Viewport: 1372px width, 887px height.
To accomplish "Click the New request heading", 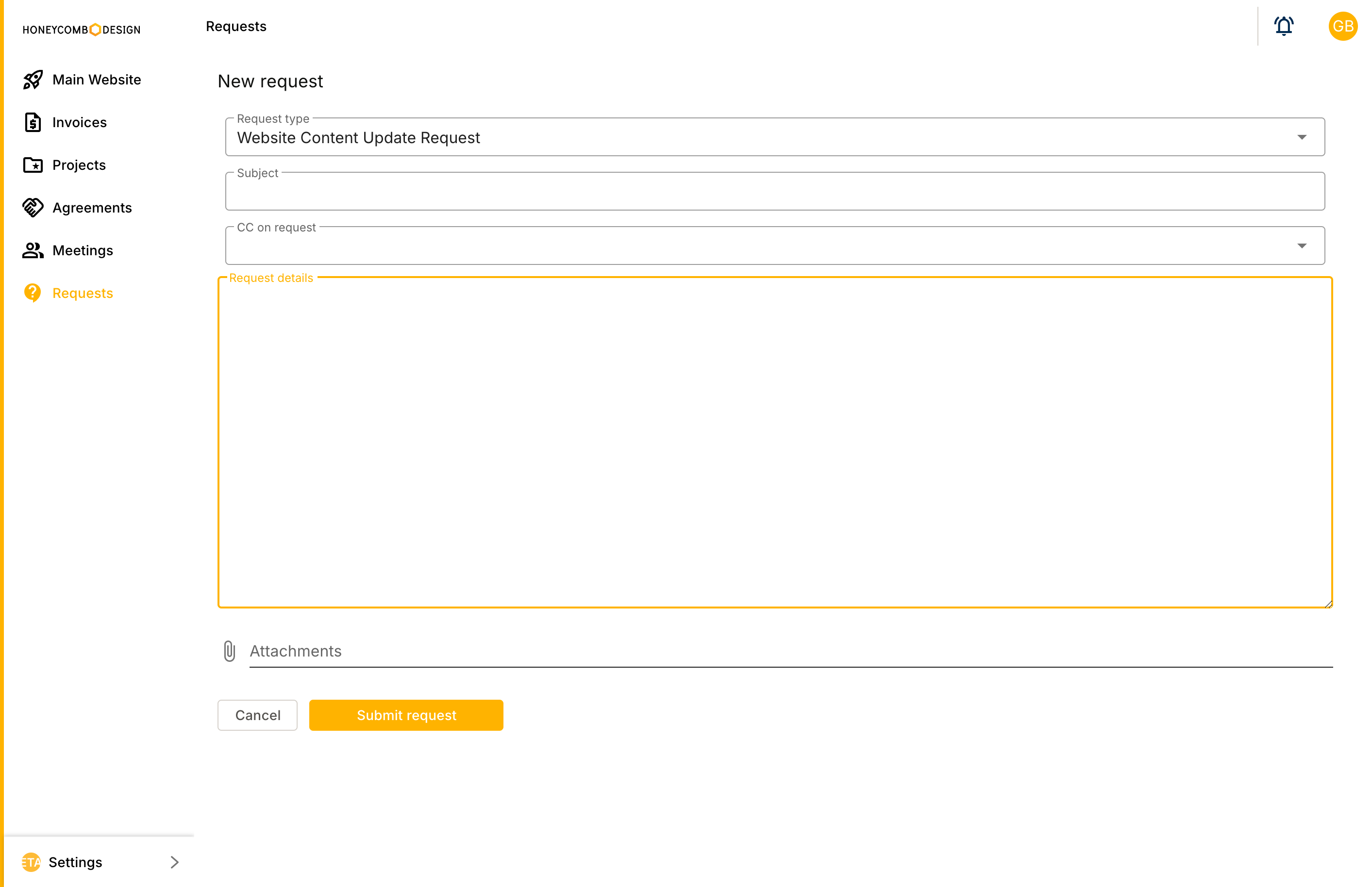I will click(270, 81).
